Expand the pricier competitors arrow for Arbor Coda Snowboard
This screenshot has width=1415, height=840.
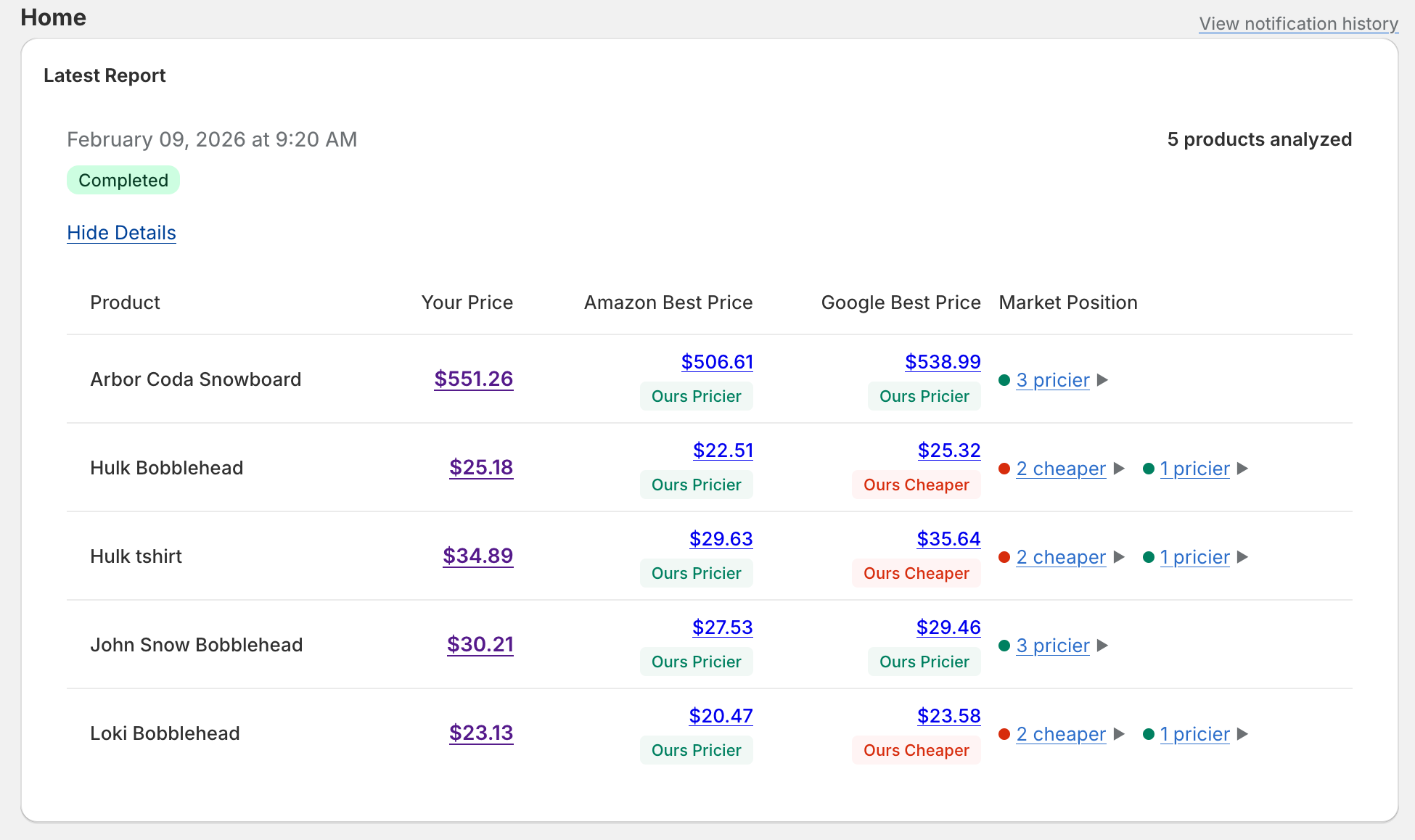1104,380
